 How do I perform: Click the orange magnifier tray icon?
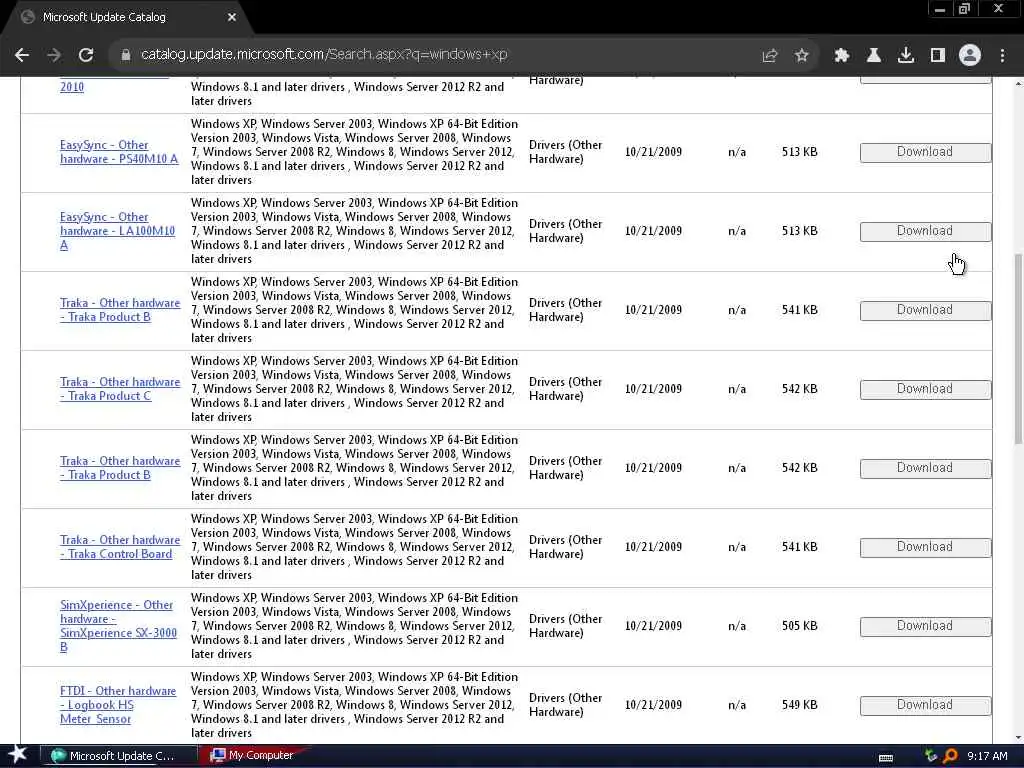click(x=950, y=756)
